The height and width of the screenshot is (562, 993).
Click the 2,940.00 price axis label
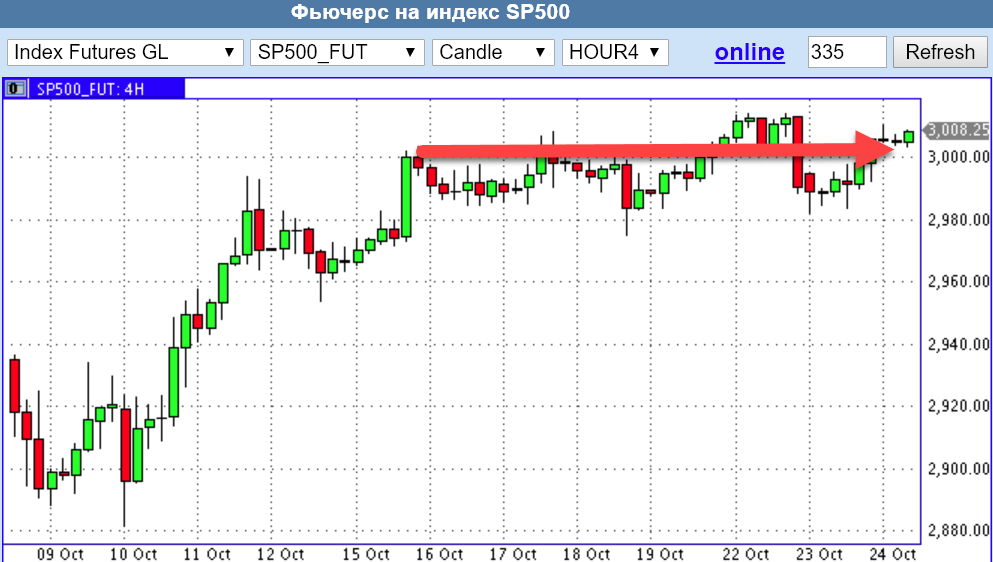coord(959,344)
